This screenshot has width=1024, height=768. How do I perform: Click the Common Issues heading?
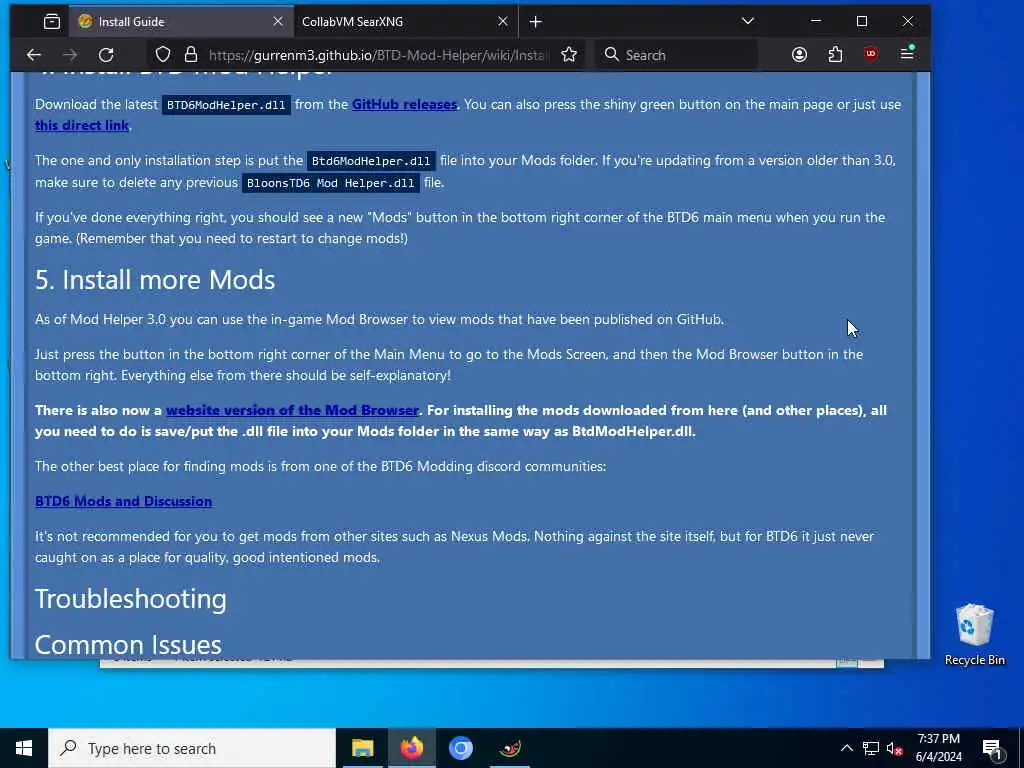coord(128,645)
